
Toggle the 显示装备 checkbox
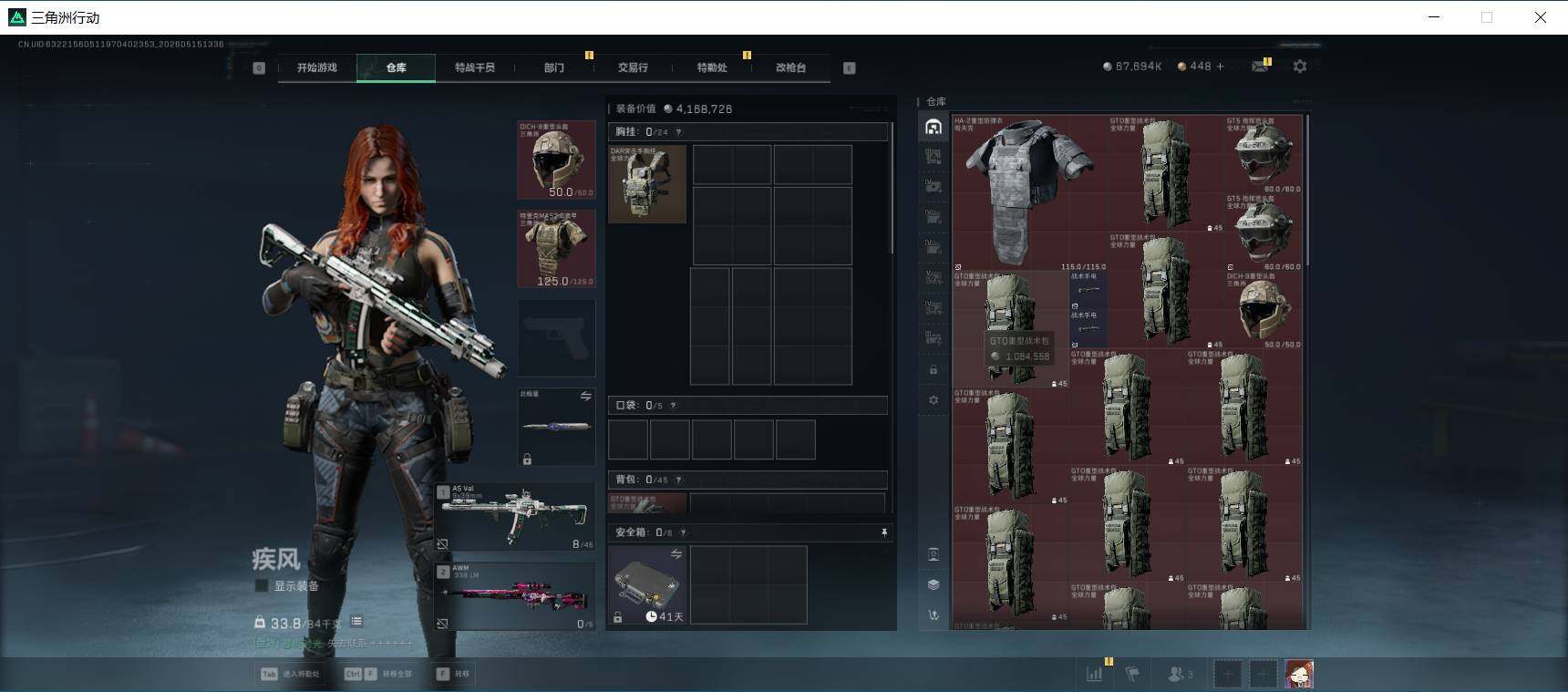262,586
